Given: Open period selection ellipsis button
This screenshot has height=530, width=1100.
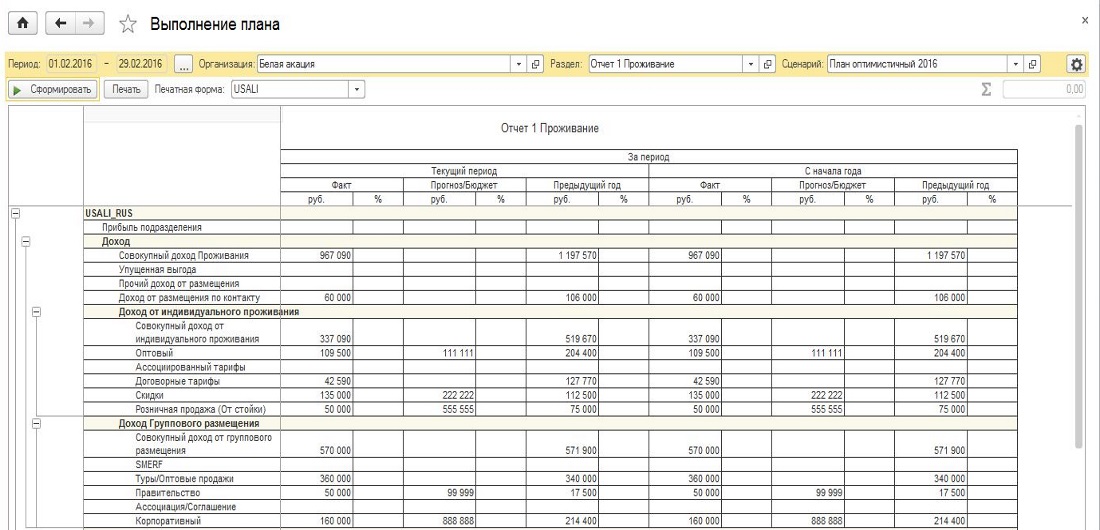Looking at the screenshot, I should pyautogui.click(x=183, y=64).
